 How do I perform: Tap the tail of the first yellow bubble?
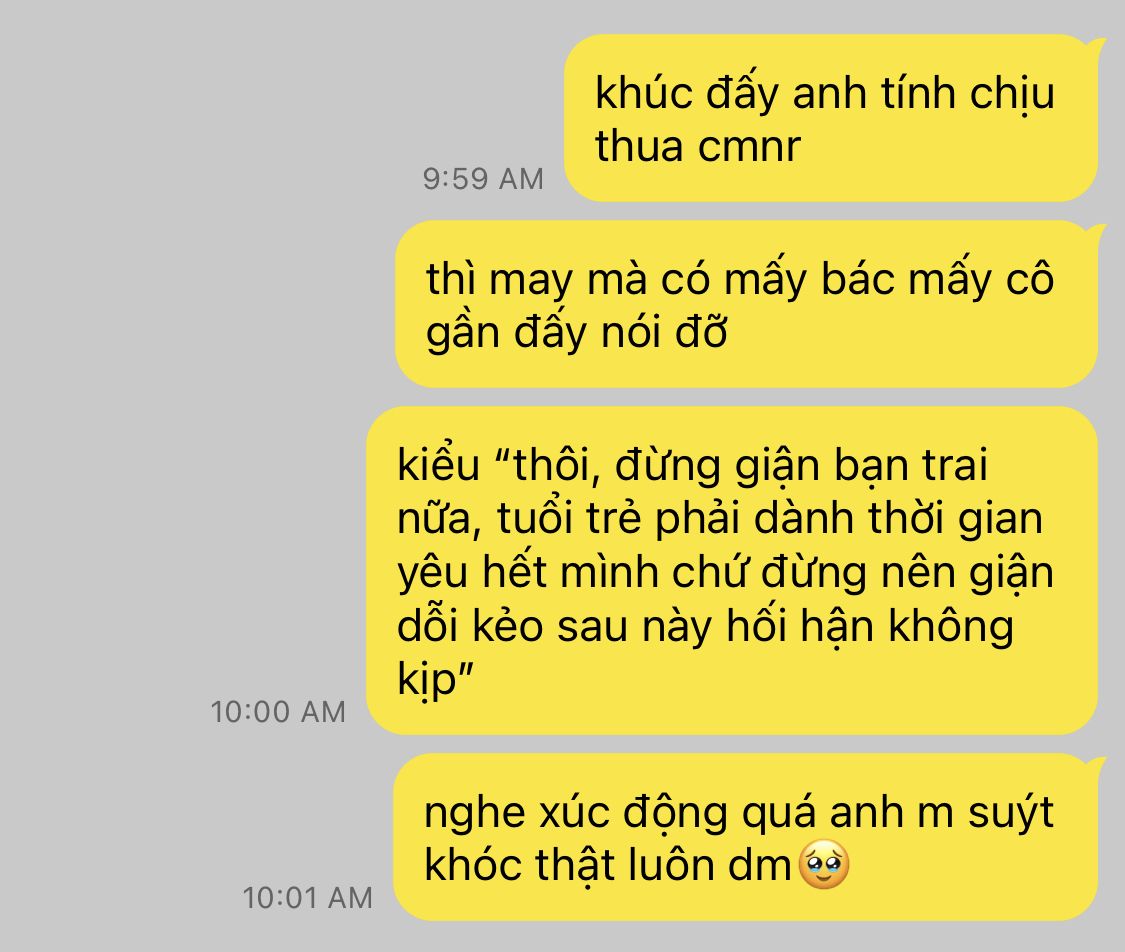click(1096, 45)
